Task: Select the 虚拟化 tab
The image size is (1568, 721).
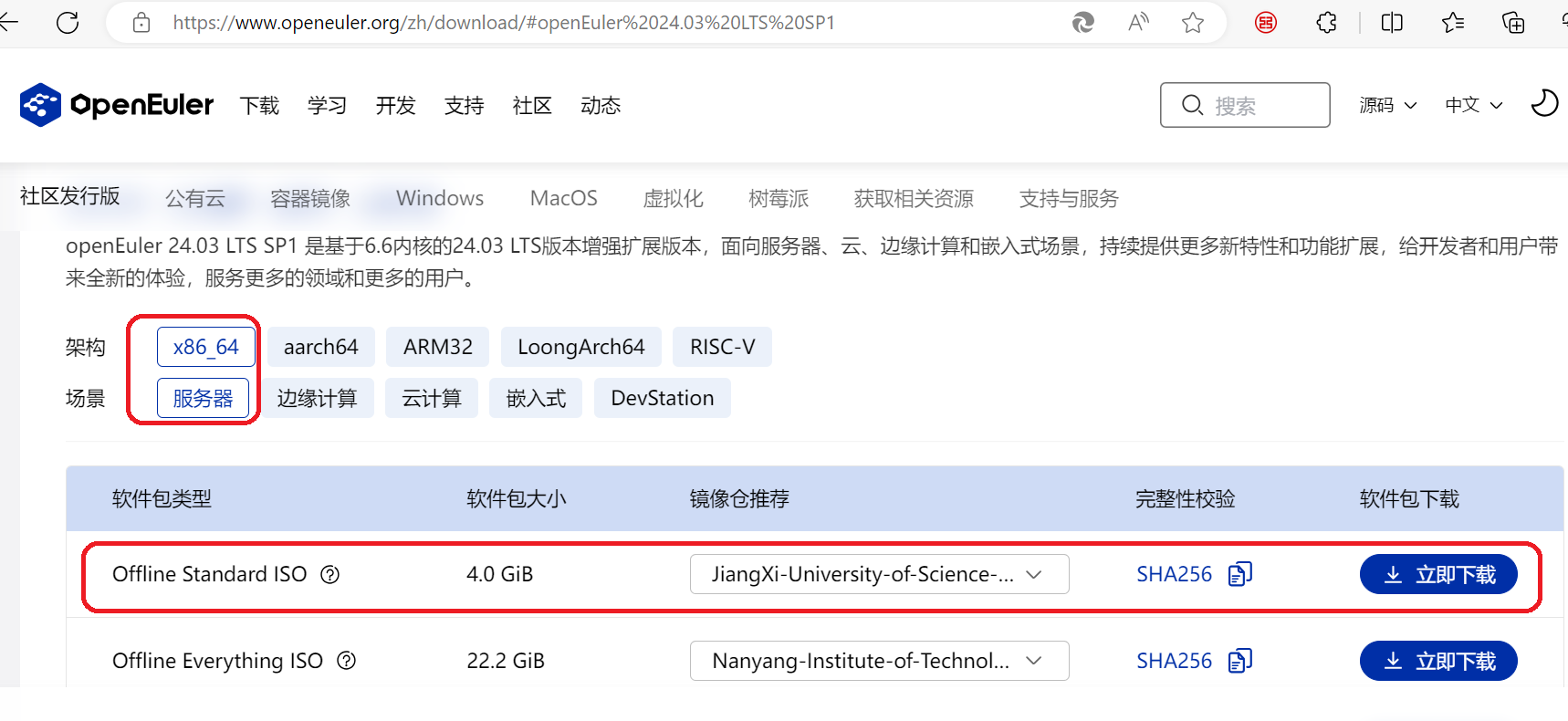Action: click(673, 198)
